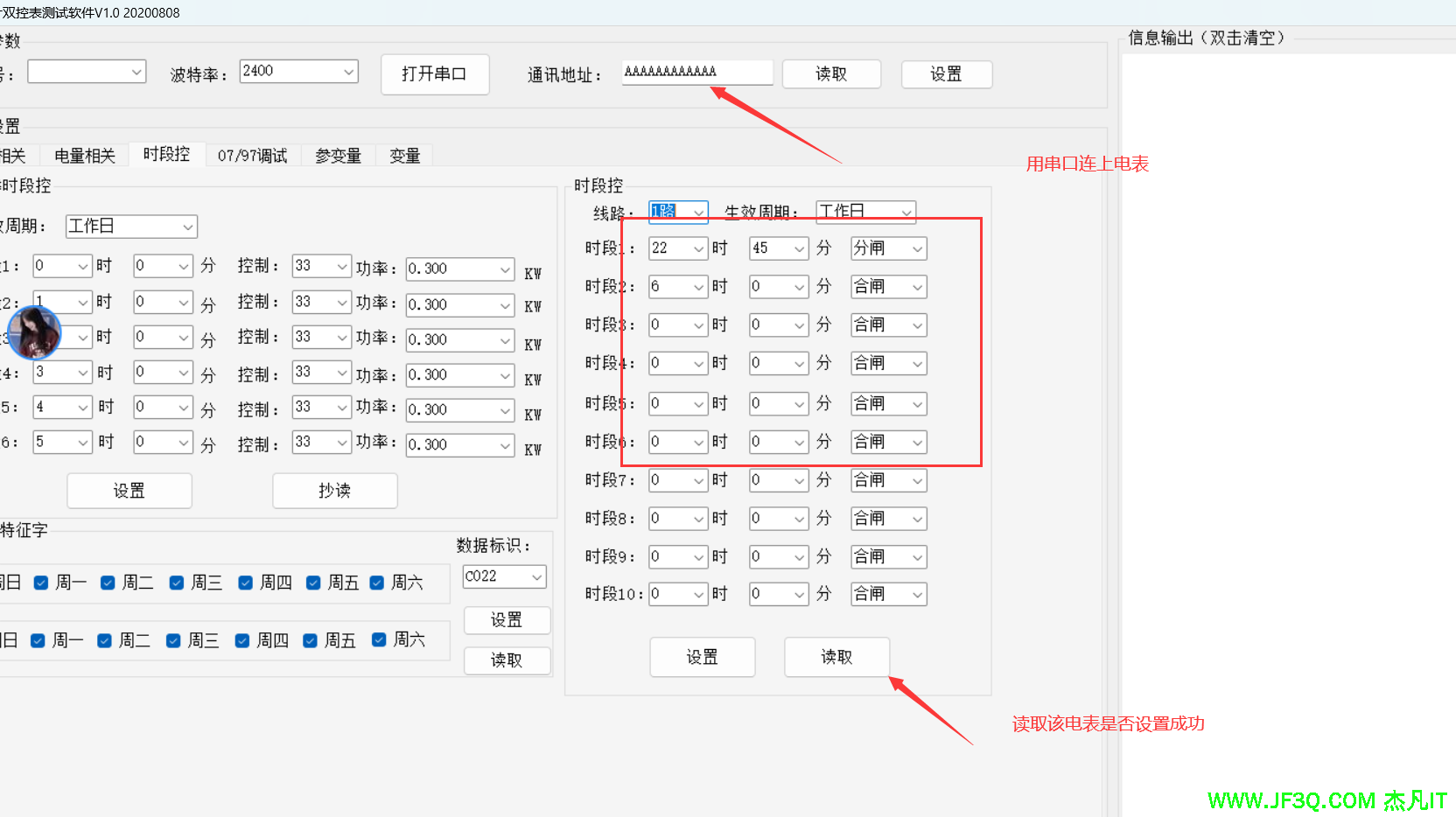Click the 打开串口 button

(434, 74)
